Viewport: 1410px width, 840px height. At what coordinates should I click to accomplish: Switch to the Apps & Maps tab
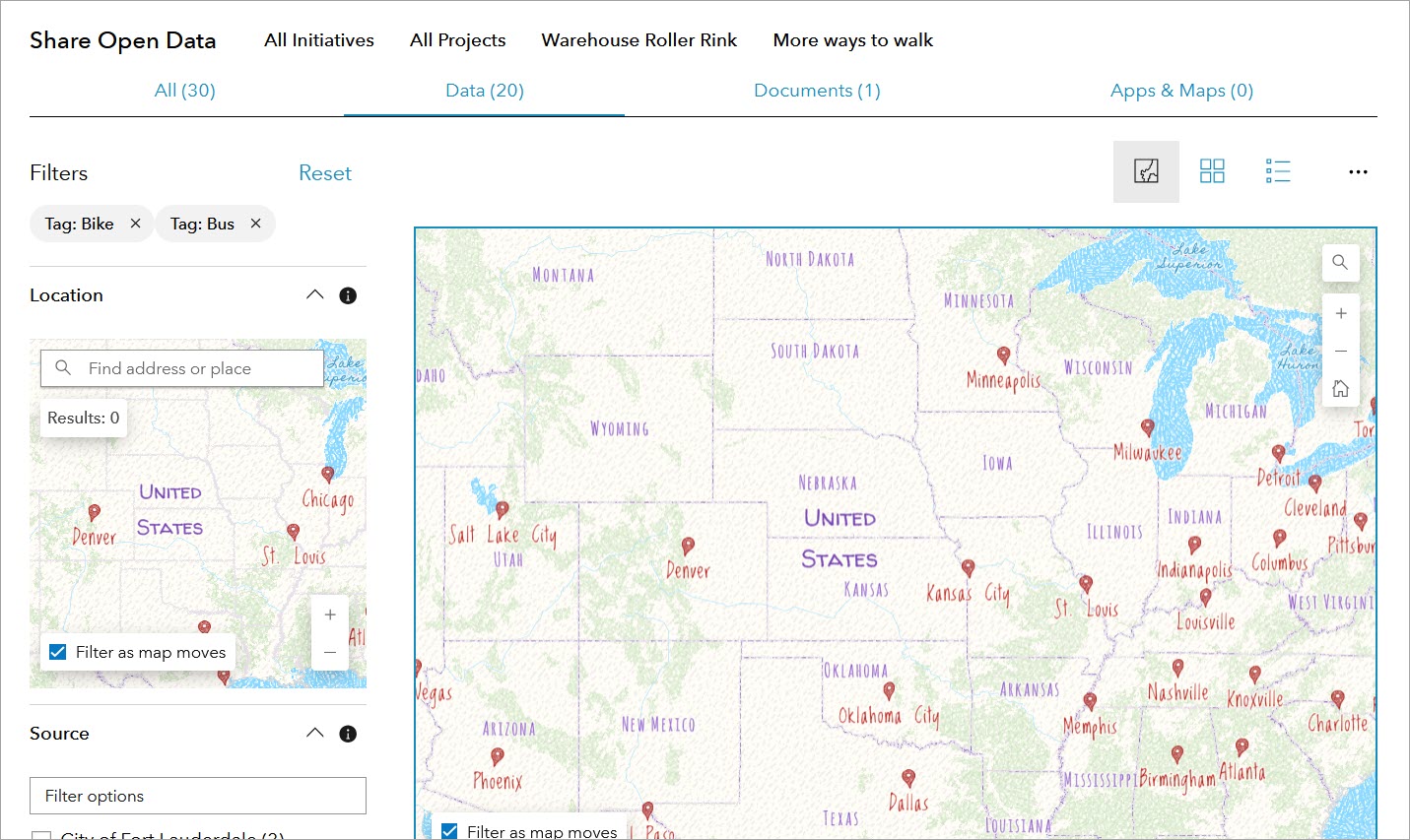tap(1180, 90)
